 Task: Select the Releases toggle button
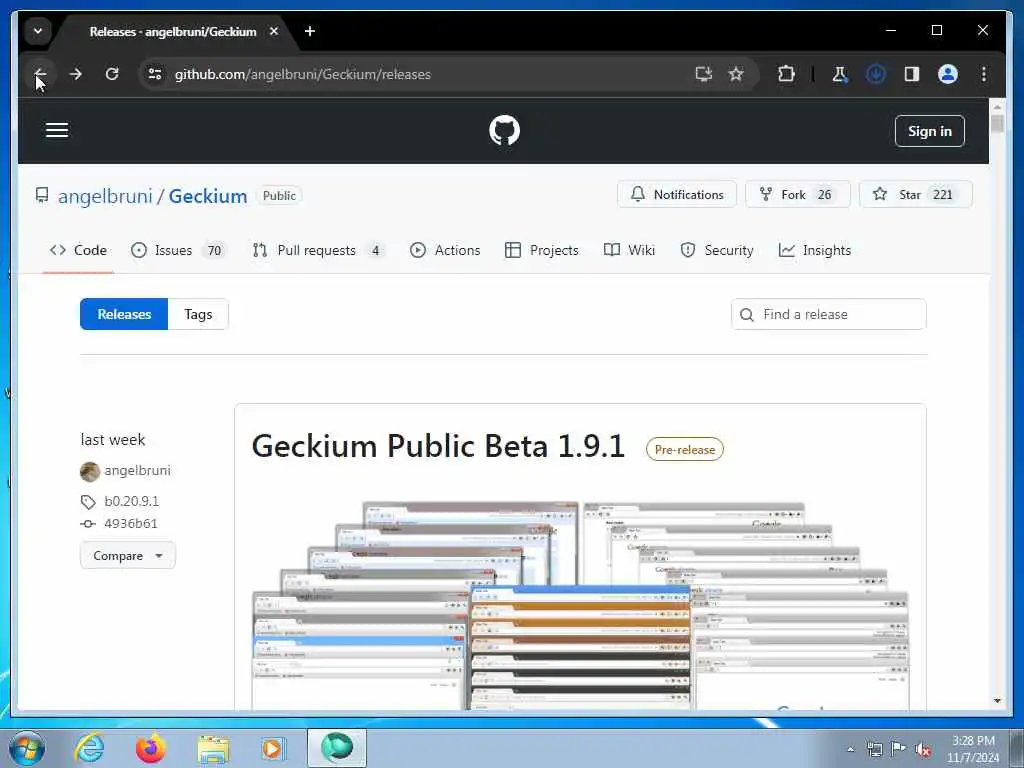point(124,314)
